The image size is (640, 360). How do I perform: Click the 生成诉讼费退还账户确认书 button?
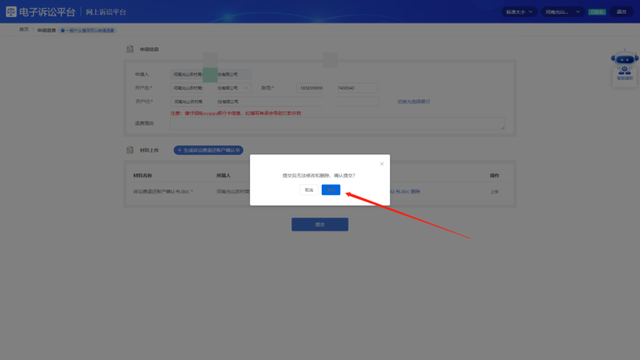(208, 150)
